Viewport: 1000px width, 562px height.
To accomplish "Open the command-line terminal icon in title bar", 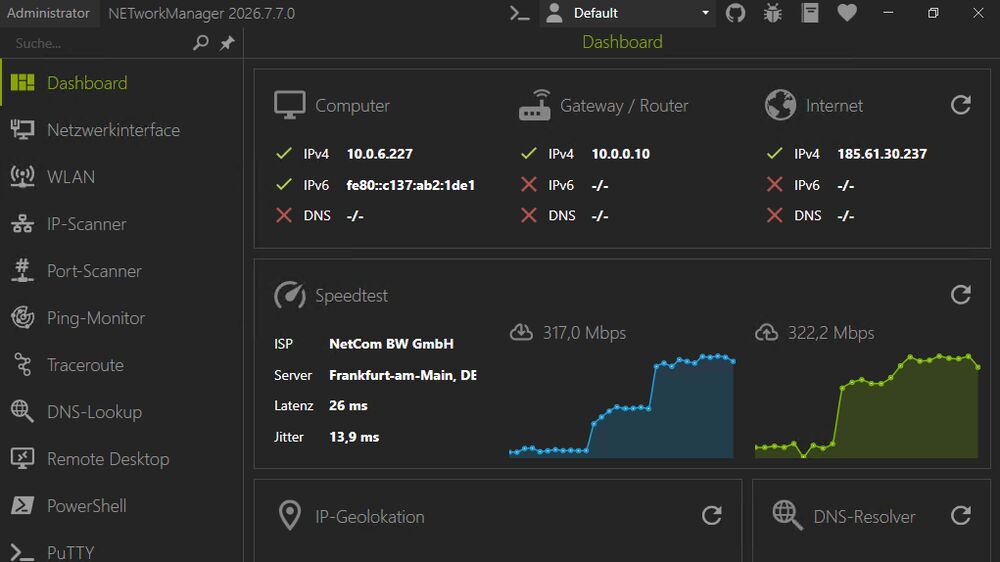I will [520, 13].
